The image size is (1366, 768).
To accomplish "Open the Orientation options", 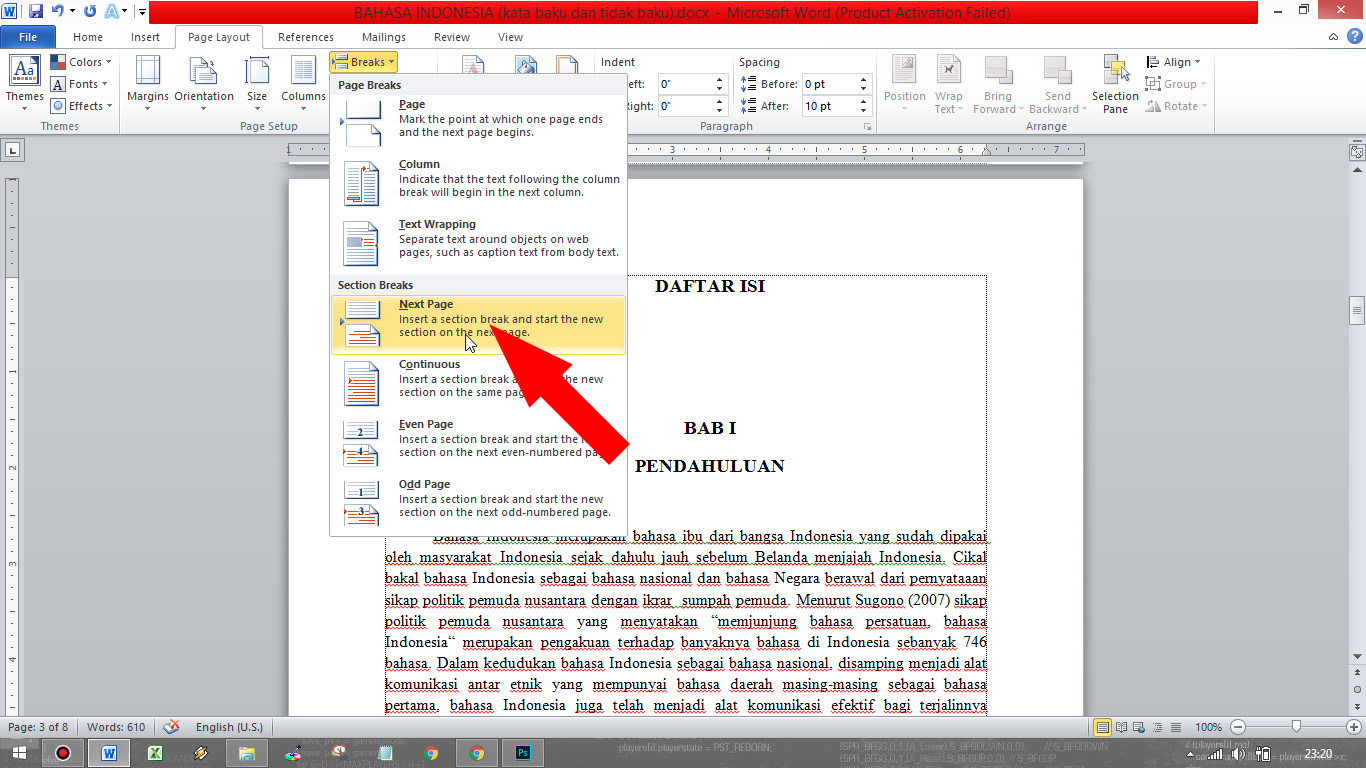I will (204, 82).
